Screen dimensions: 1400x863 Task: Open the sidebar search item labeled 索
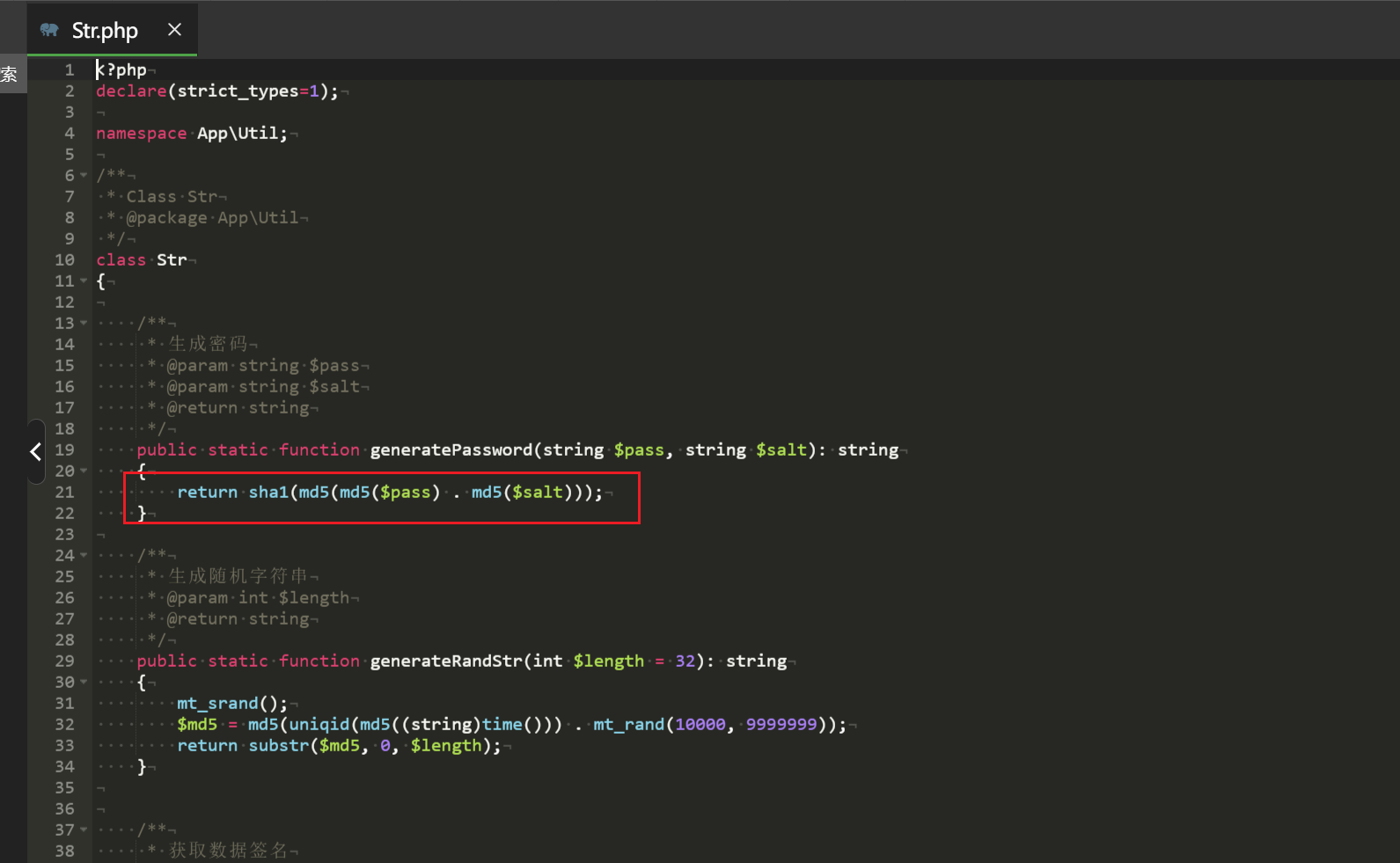10,74
